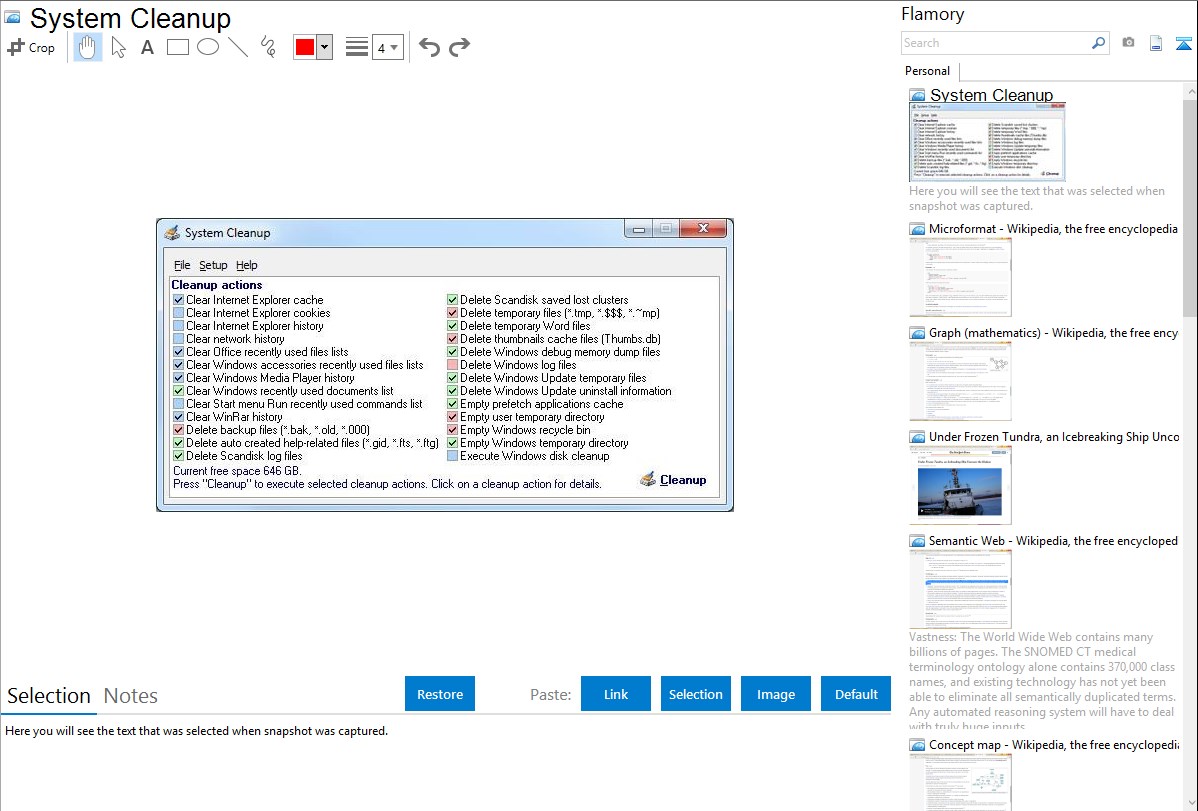Select the Crop tool
Screen dimensions: 1198x811
coord(31,47)
